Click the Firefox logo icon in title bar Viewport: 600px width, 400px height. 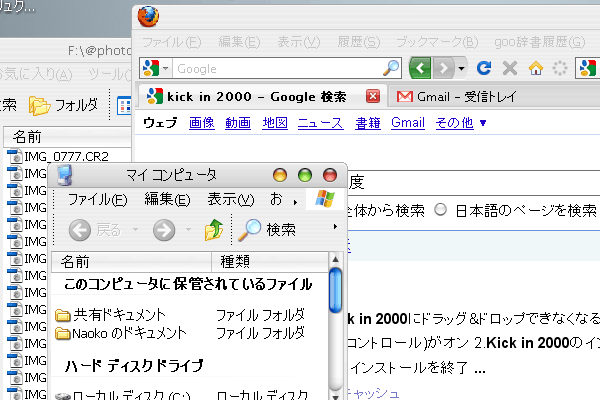[x=148, y=16]
